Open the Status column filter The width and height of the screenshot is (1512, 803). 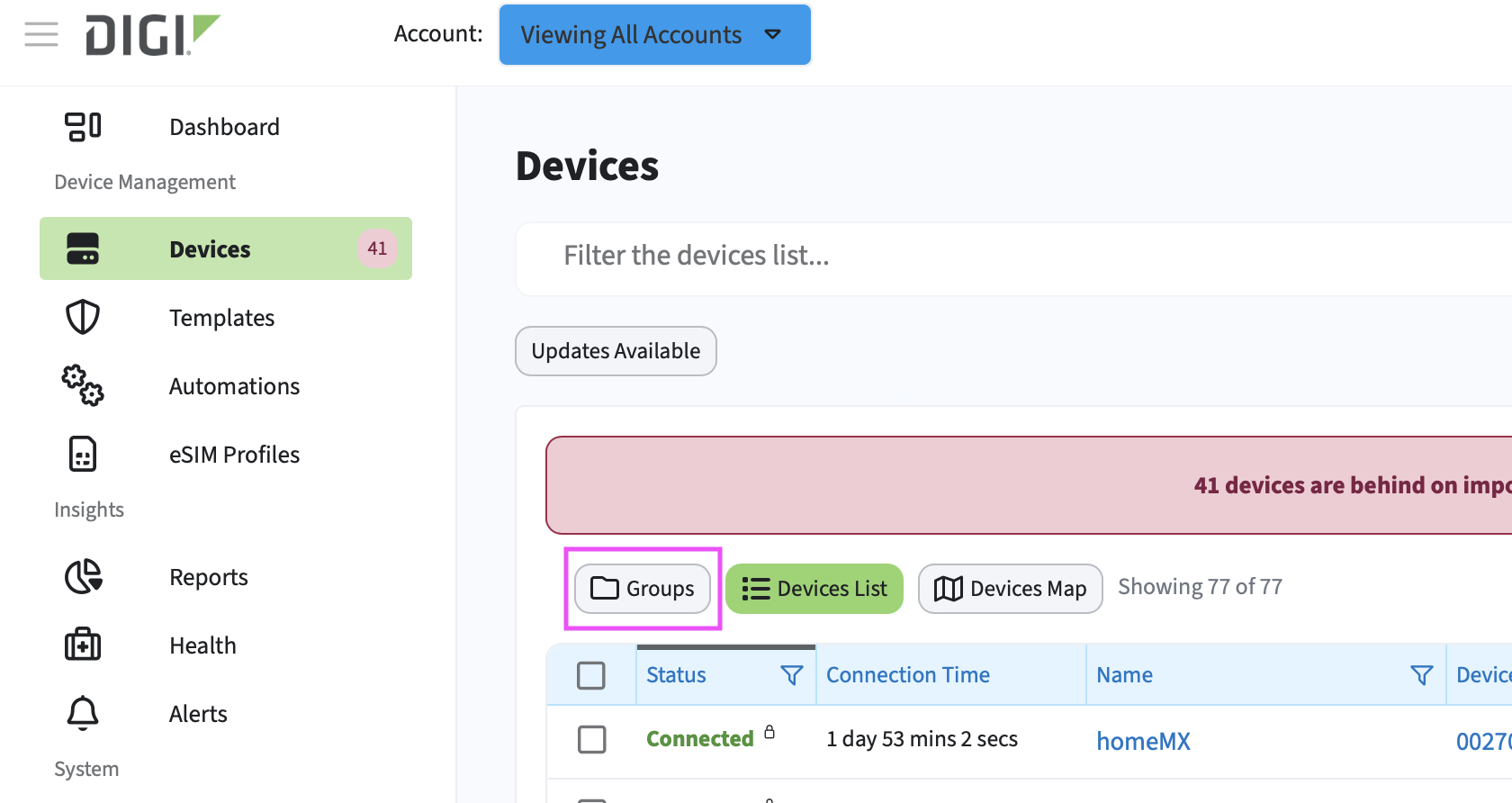[x=792, y=675]
